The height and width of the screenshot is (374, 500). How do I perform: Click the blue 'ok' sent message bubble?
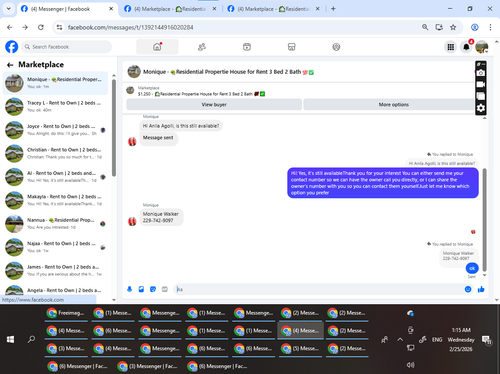[x=472, y=268]
